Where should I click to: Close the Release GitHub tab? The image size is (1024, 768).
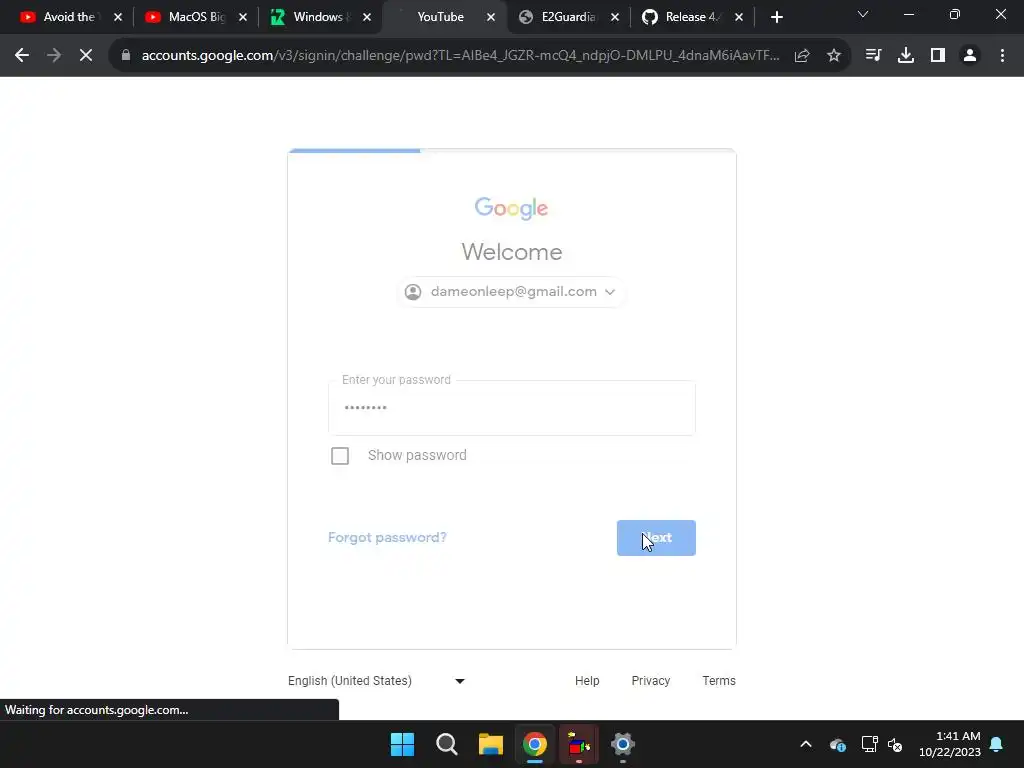click(x=739, y=17)
